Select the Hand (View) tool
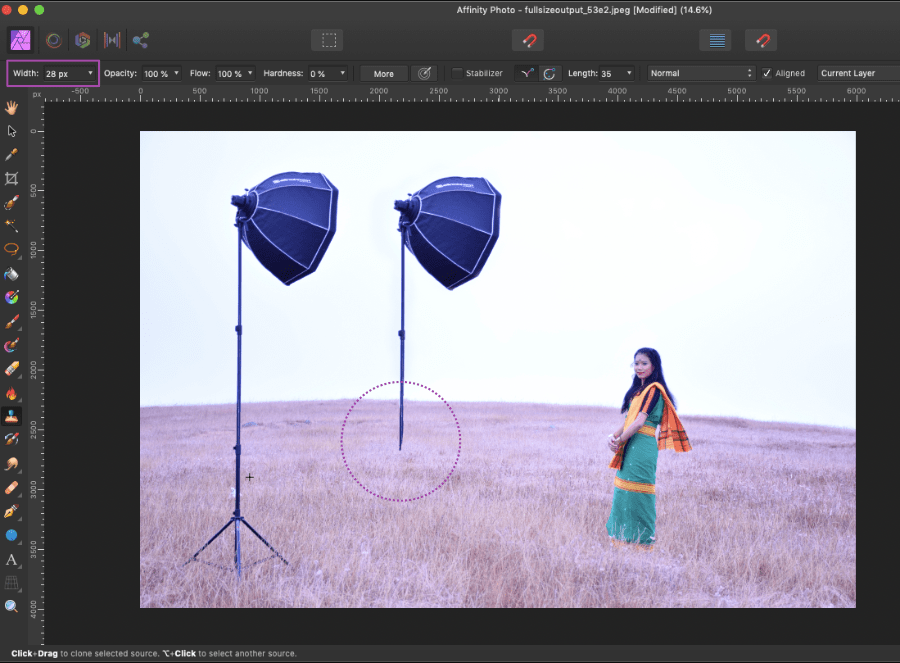 (x=12, y=107)
